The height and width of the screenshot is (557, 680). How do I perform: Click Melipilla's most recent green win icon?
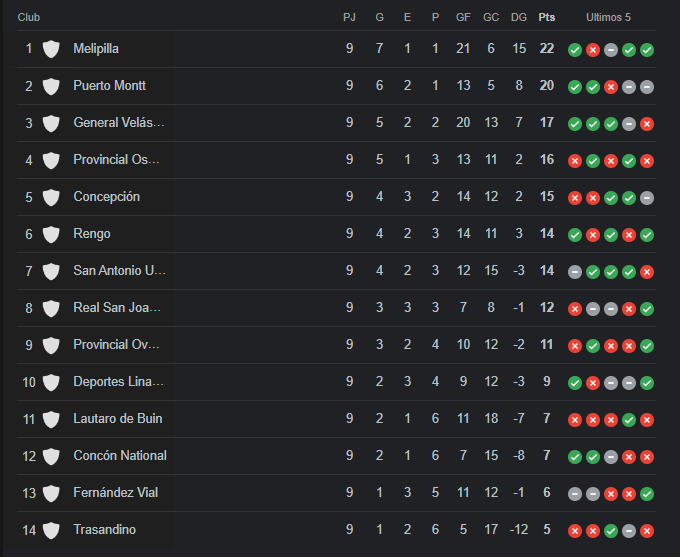[647, 50]
